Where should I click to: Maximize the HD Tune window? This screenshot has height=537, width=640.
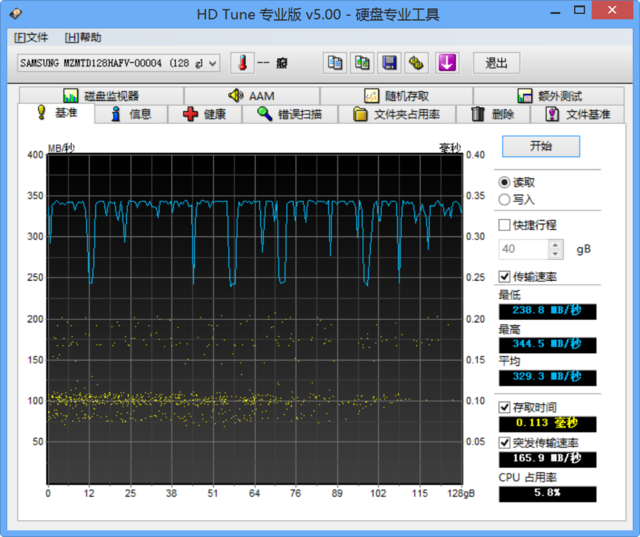(579, 11)
